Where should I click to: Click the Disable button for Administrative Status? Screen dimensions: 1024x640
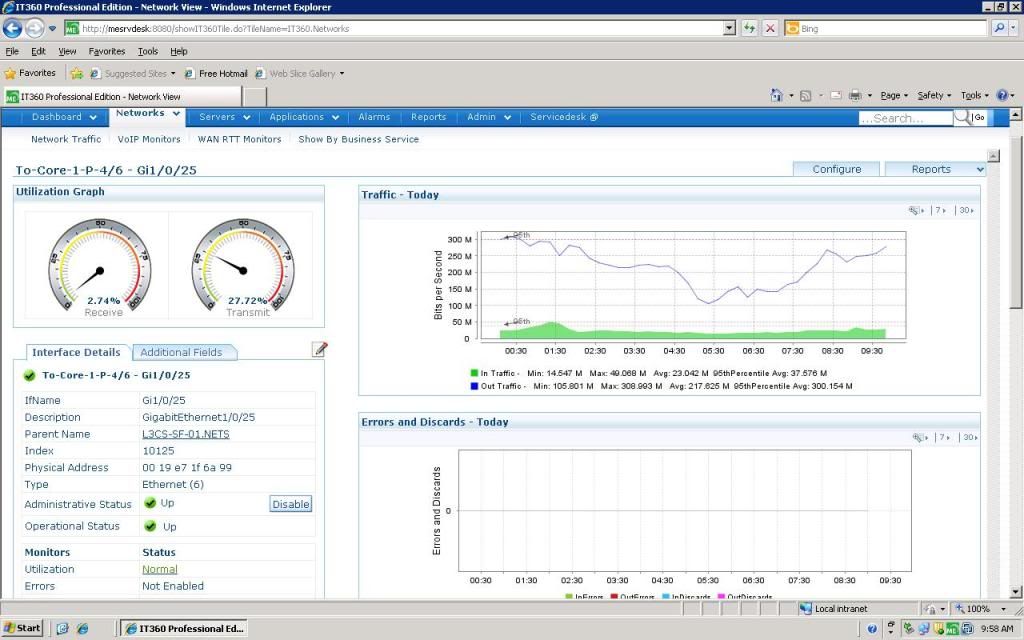[x=291, y=504]
